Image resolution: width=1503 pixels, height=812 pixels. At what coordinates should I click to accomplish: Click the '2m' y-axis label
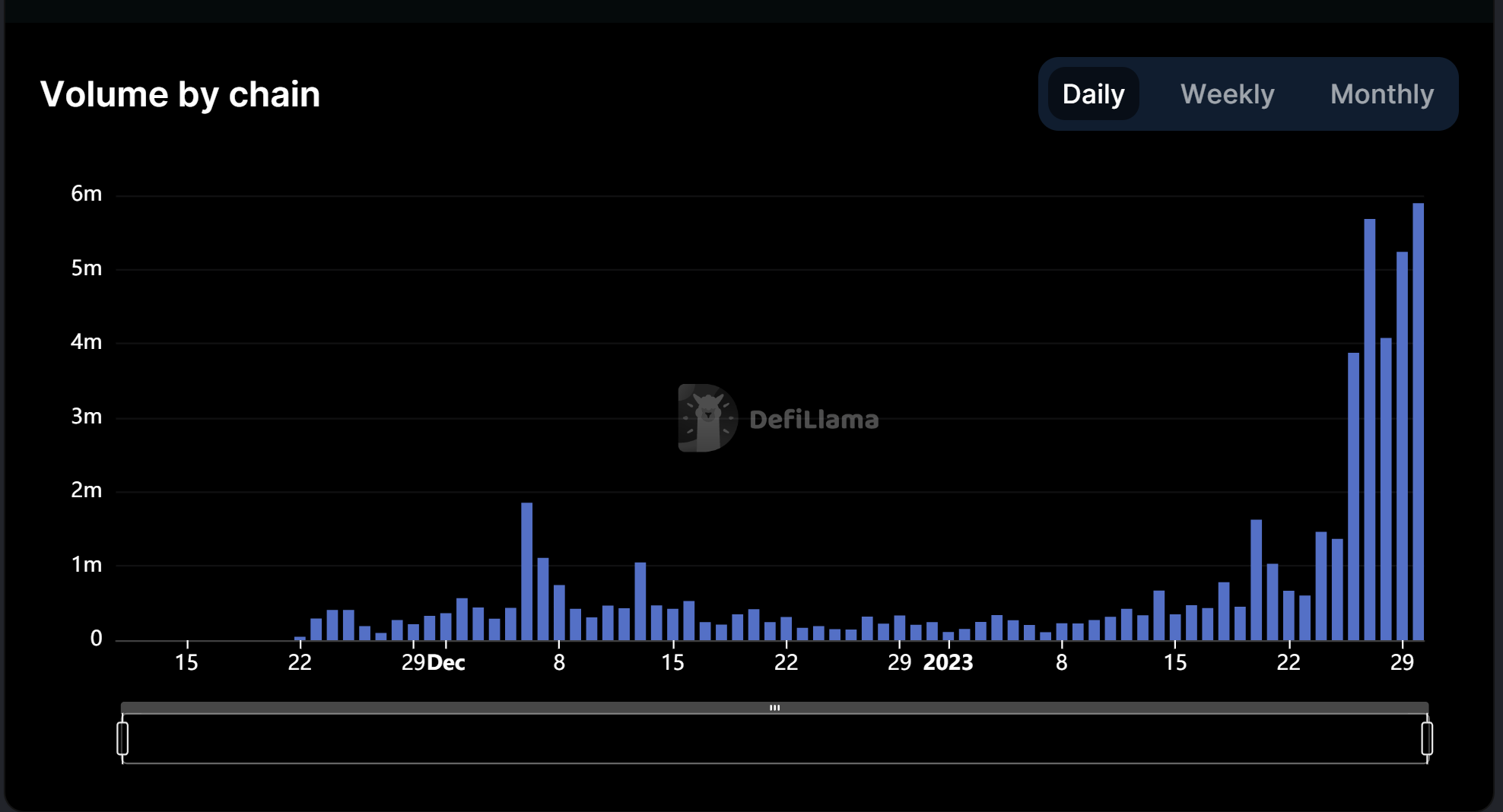(86, 490)
